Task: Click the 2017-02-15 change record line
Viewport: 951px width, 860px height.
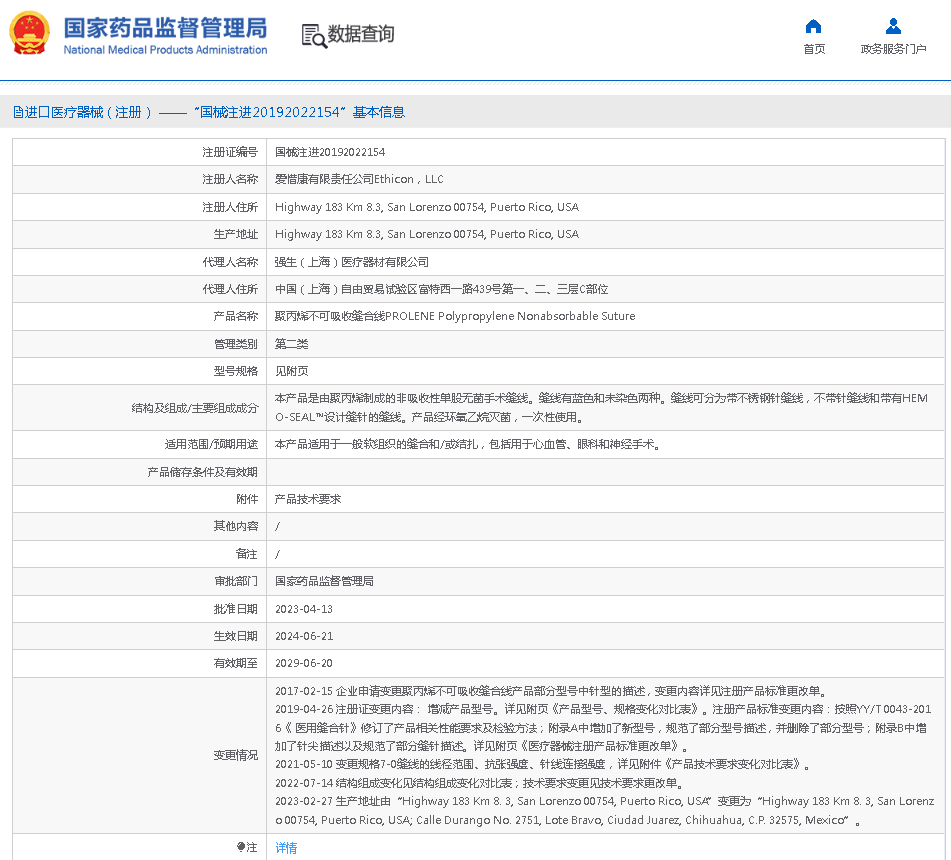Action: coord(551,691)
